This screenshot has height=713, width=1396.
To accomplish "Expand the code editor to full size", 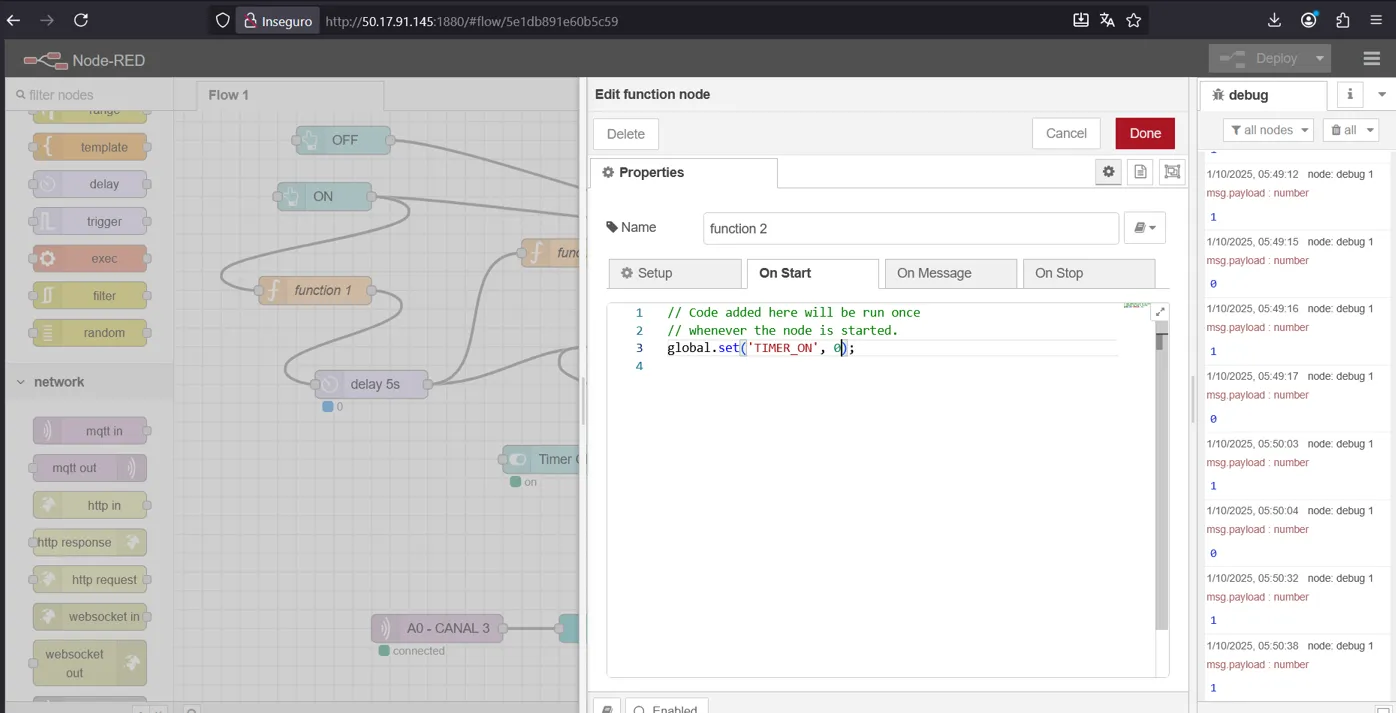I will click(1160, 312).
